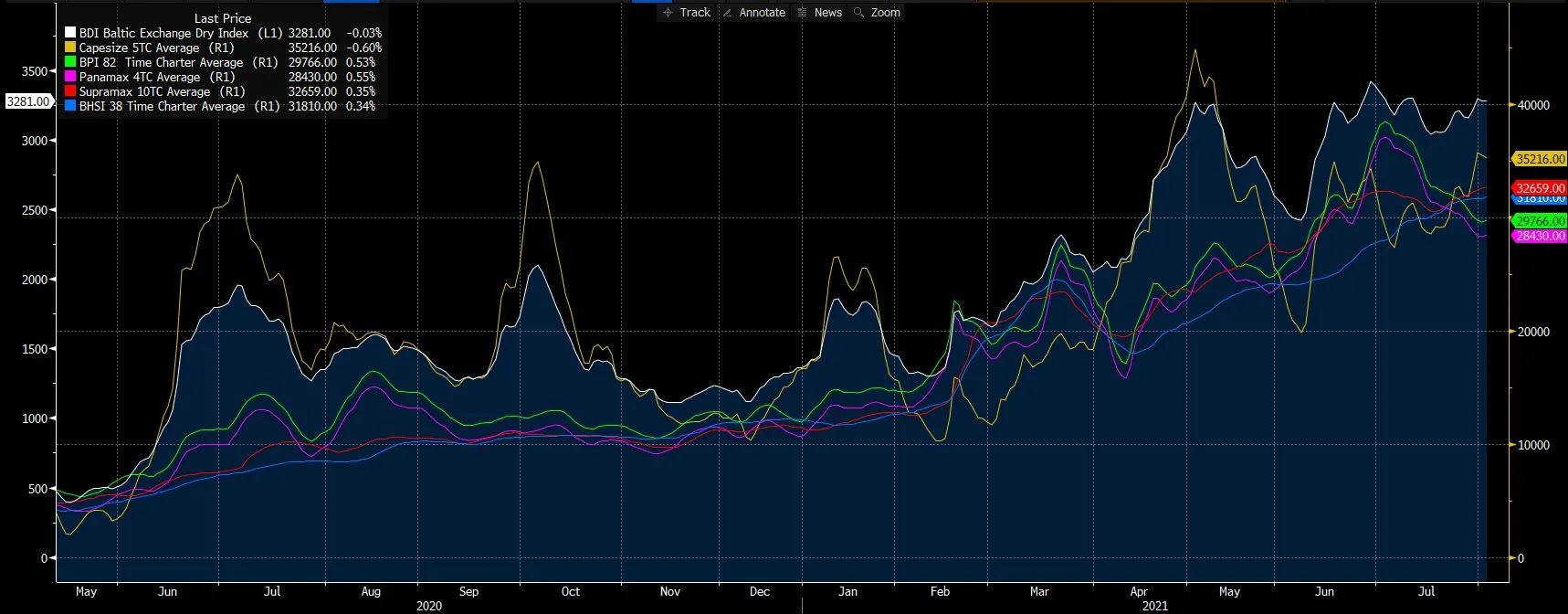Image resolution: width=1568 pixels, height=614 pixels.
Task: Select 'Supramax 10TC Average' legend entry
Action: (144, 91)
